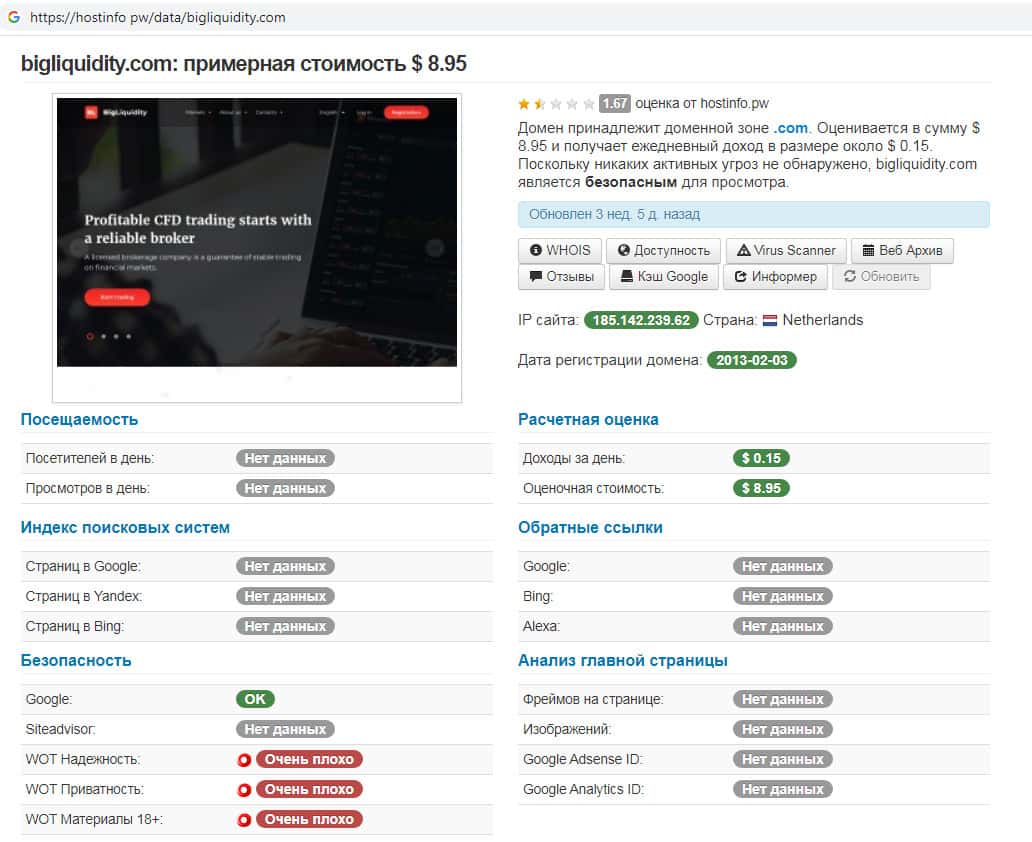Click Siteadvisor Нет данных badge
Viewport: 1032px width, 842px height.
click(x=285, y=729)
